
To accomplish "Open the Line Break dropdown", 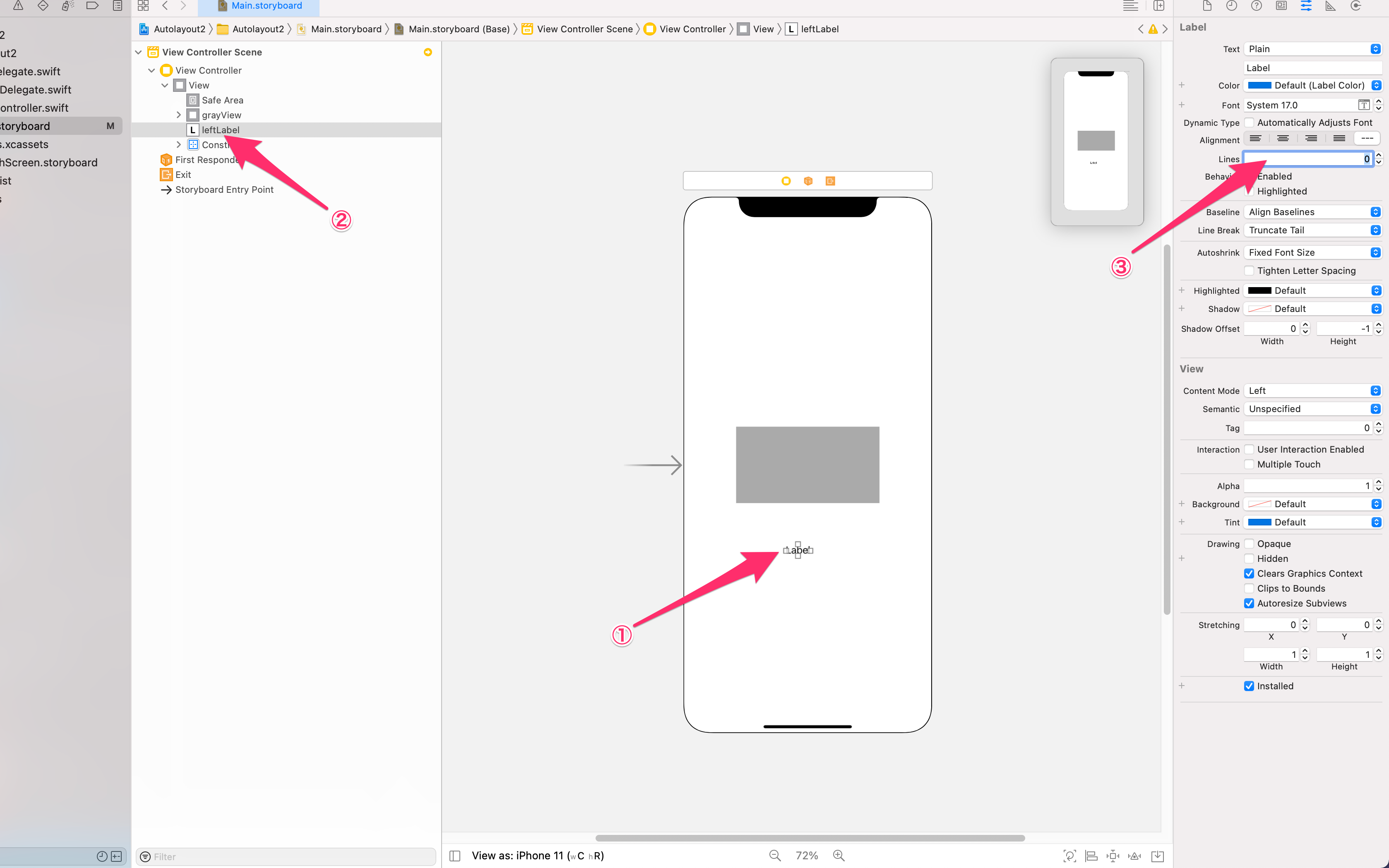I will tap(1312, 230).
